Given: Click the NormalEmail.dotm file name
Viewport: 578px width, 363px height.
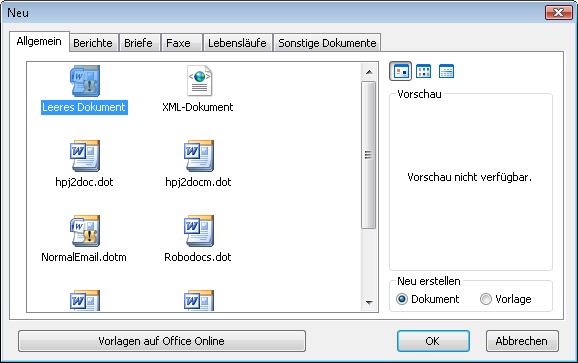Looking at the screenshot, I should [84, 257].
